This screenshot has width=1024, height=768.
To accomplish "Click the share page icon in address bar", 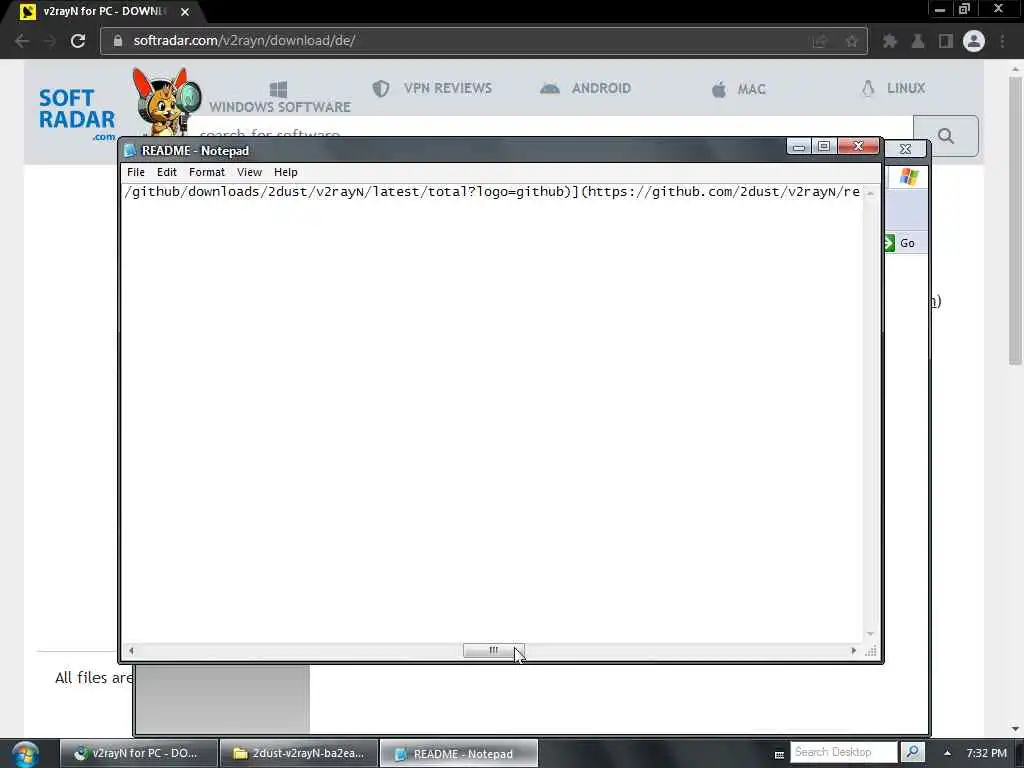I will [x=820, y=41].
